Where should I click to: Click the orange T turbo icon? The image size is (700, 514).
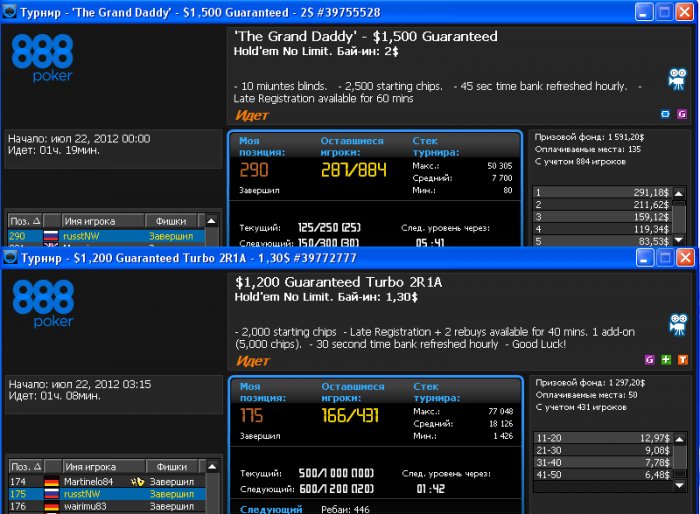pyautogui.click(x=683, y=359)
